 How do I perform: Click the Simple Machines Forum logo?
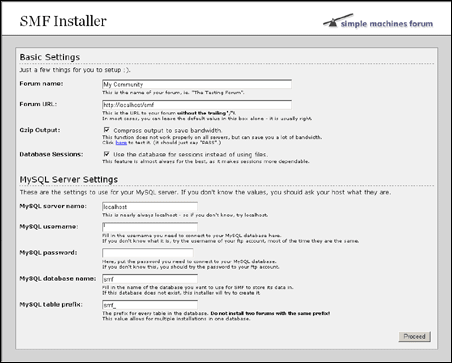(x=378, y=21)
